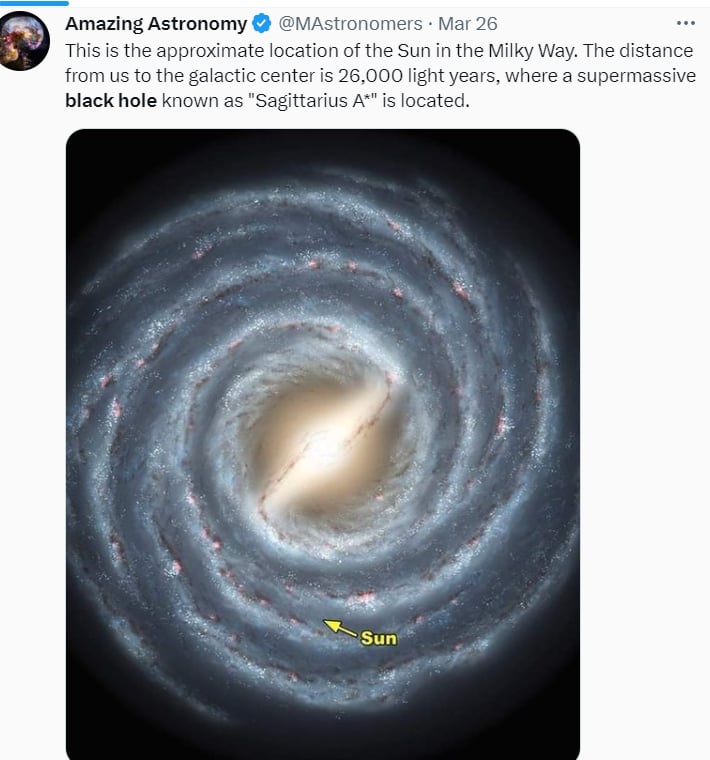
Task: Click the bold "black hole" search term
Action: pos(111,101)
